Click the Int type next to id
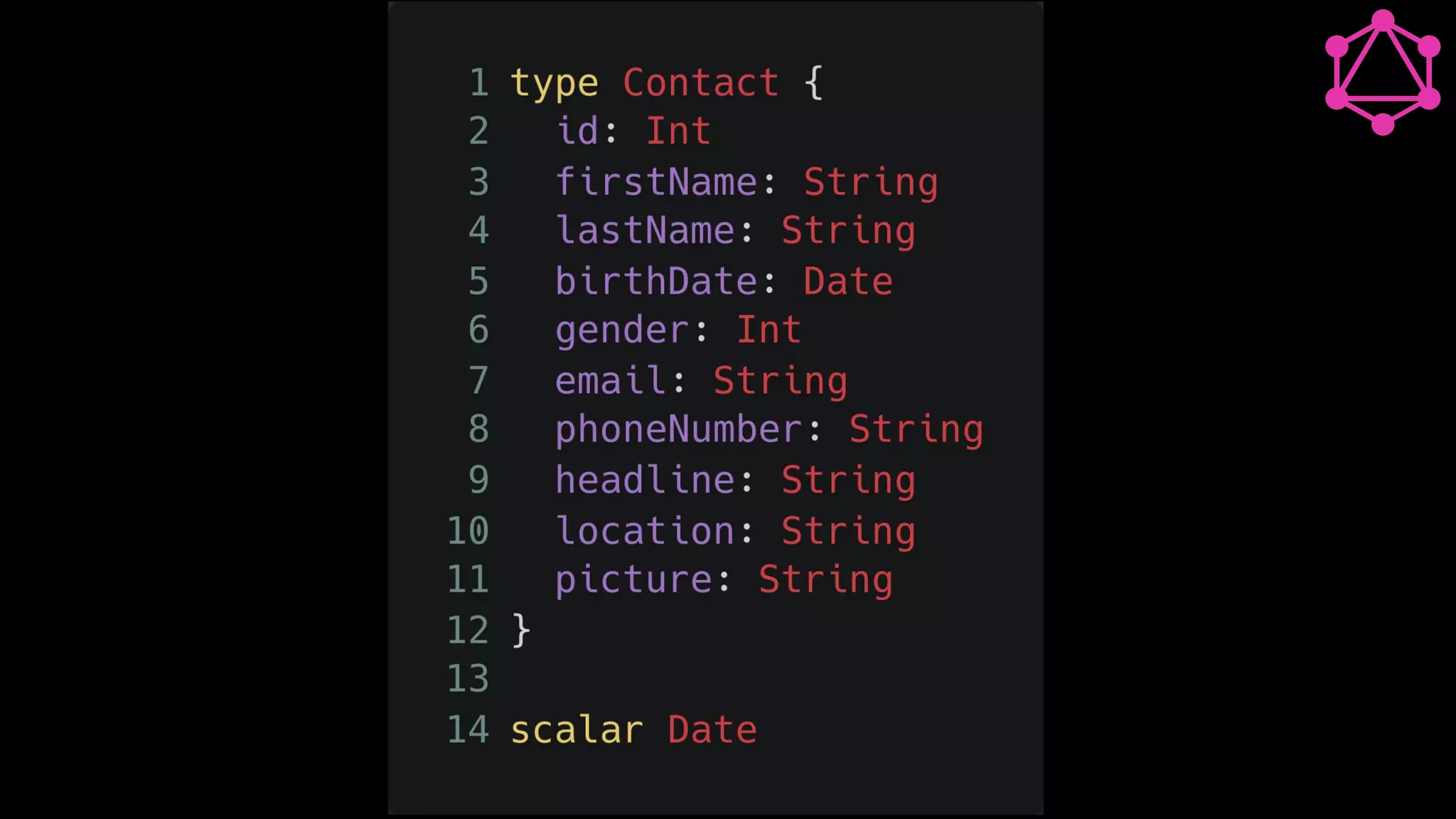Viewport: 1456px width, 819px height. 678,132
